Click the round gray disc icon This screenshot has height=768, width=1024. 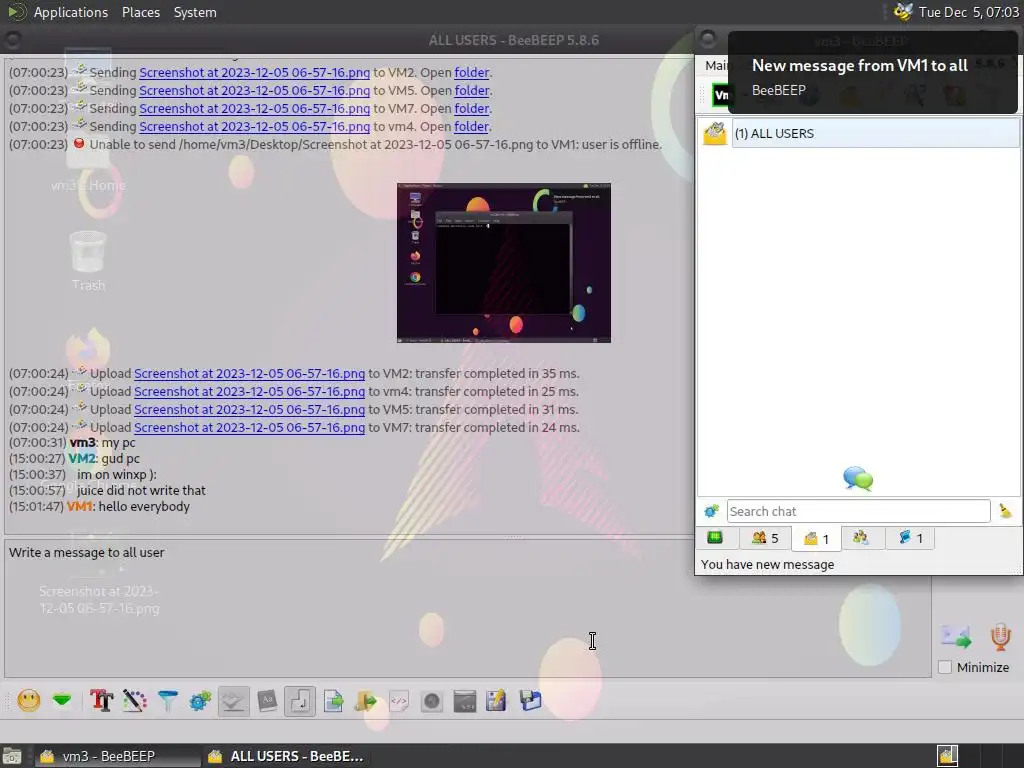coord(432,701)
